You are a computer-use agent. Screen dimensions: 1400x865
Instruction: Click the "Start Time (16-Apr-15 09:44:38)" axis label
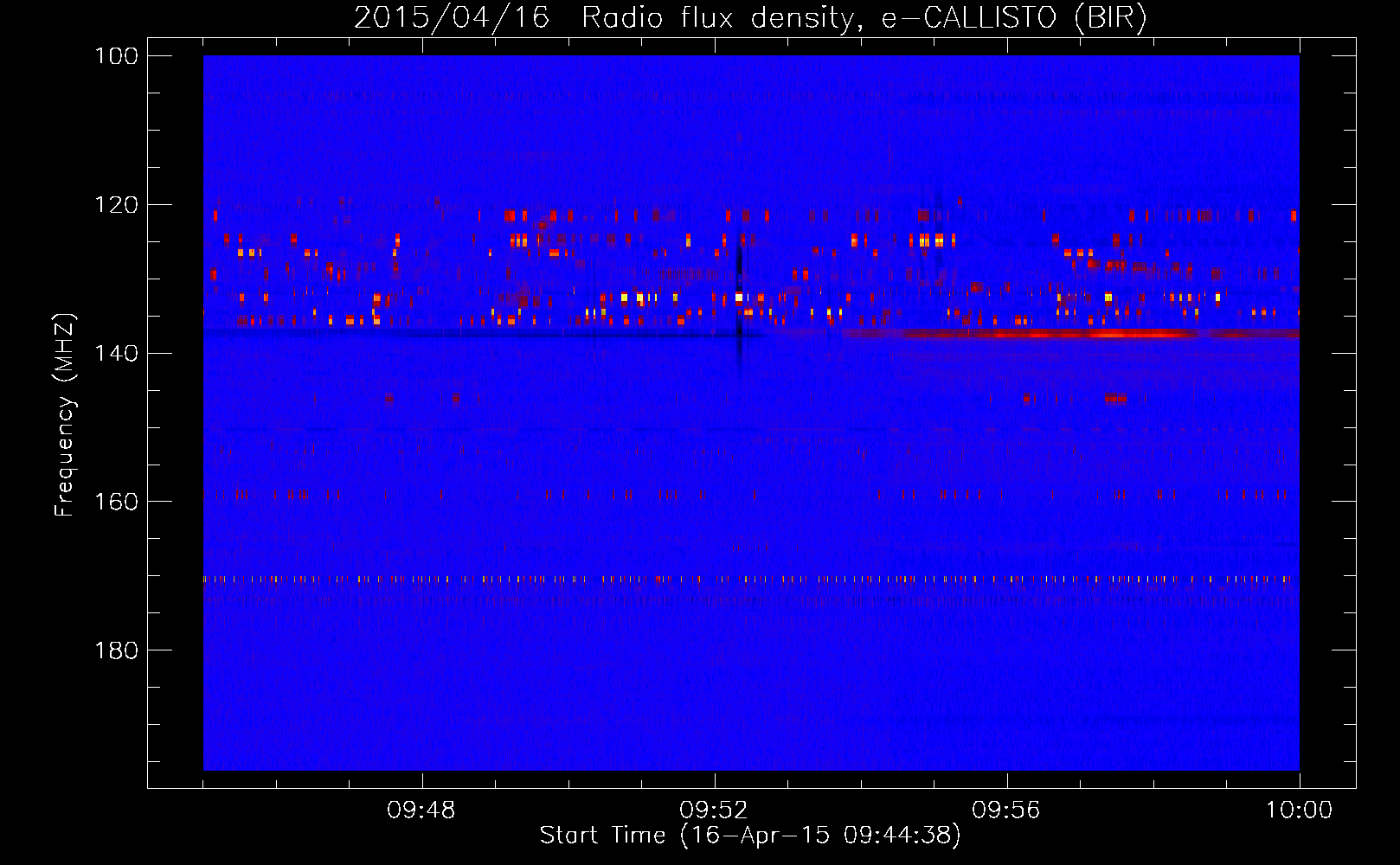(750, 836)
